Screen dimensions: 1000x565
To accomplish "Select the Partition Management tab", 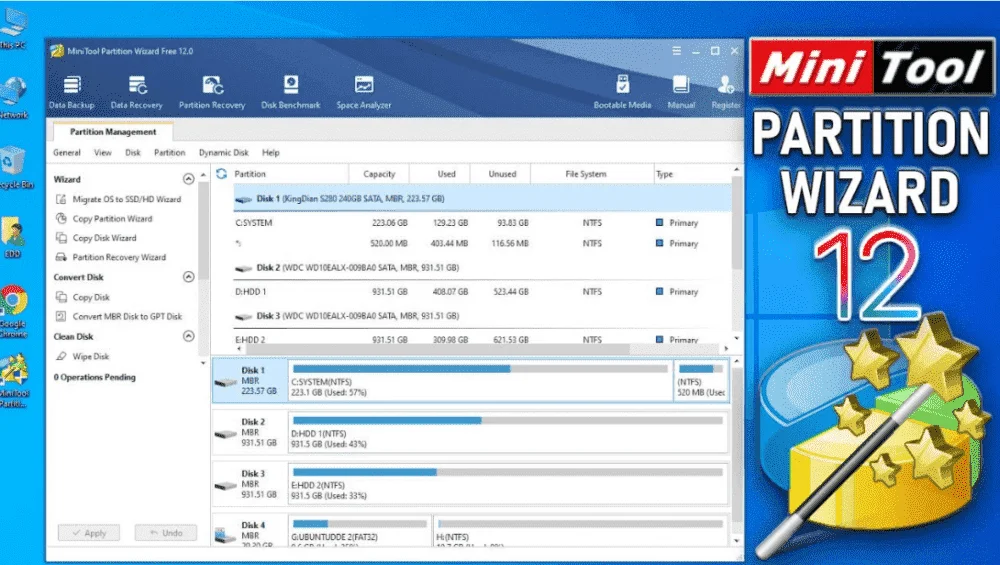I will pyautogui.click(x=113, y=131).
